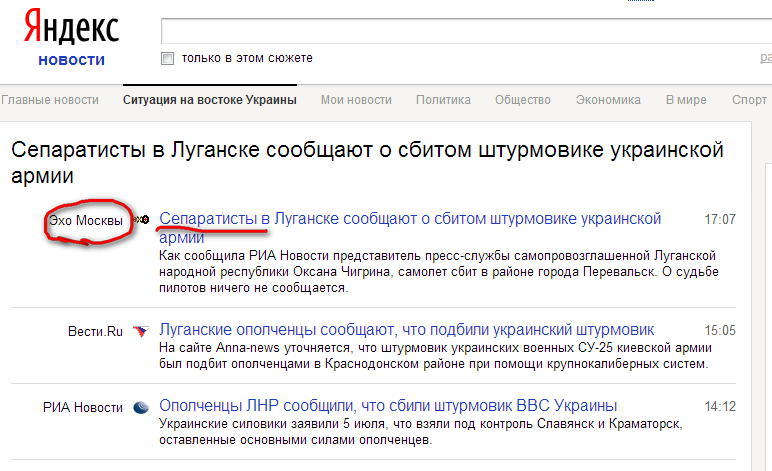Switch to 'Мои новости' tab

(x=356, y=100)
